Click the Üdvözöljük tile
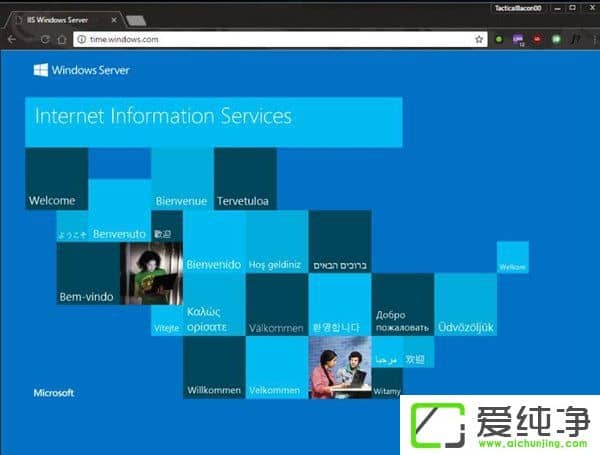600x455 pixels. click(466, 305)
